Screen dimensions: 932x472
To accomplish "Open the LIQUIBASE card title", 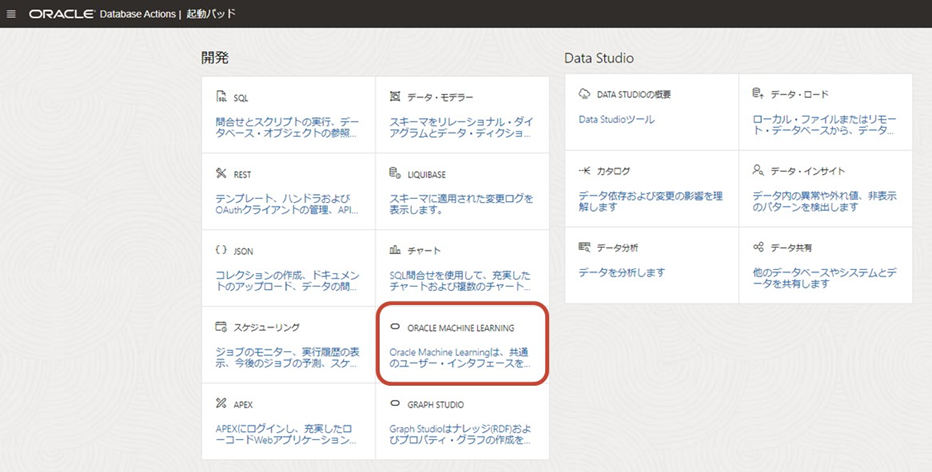I will 427,175.
